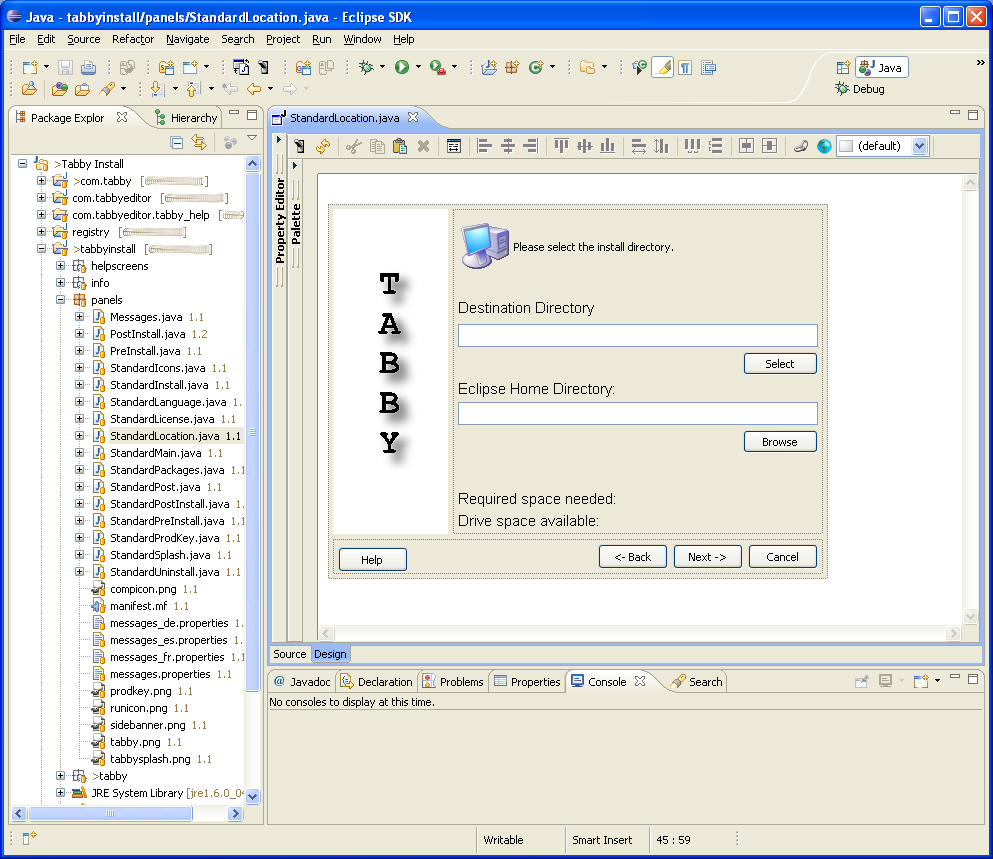Click Center Horizontally alignment icon
The image size is (993, 859).
508,146
